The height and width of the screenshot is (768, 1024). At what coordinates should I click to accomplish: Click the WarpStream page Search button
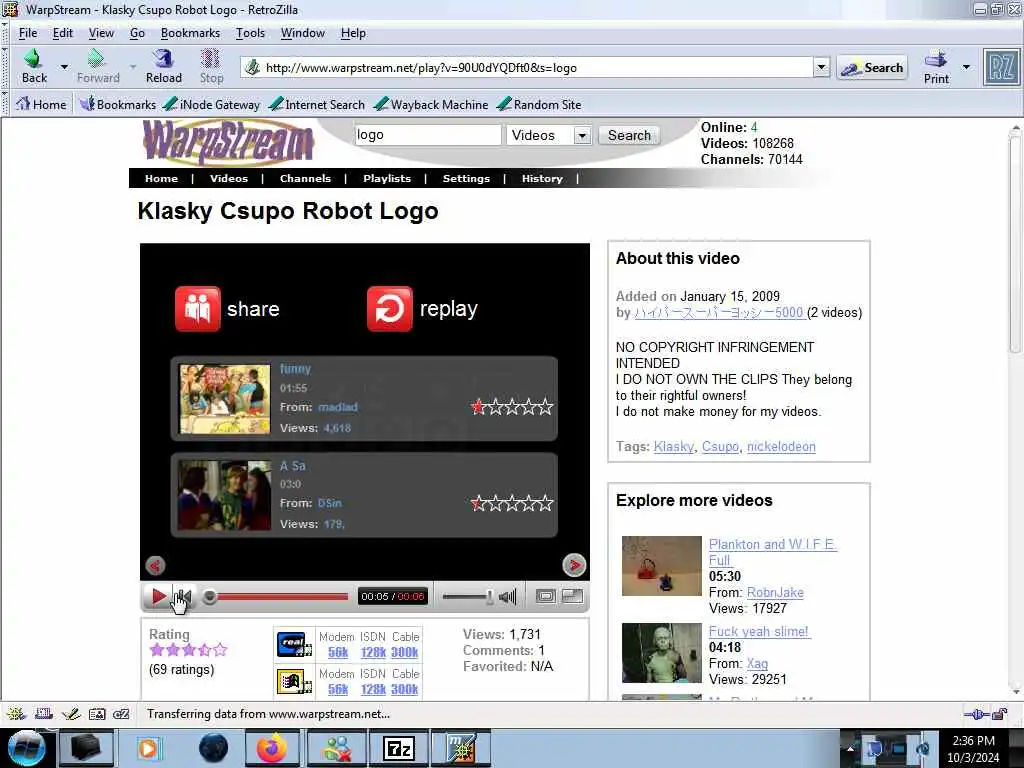629,135
